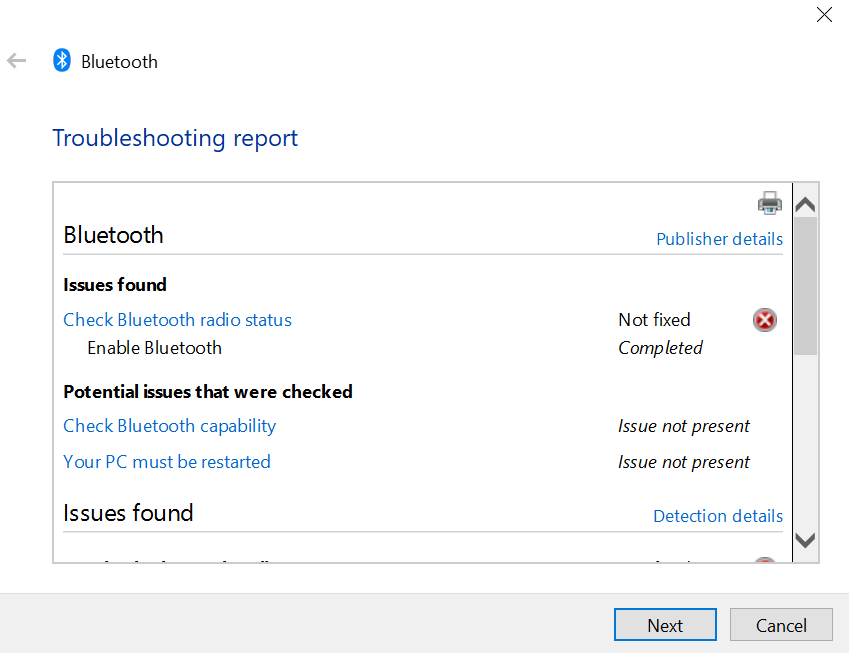Click the scrollbar down arrow
Screen dimensions: 849x653
(805, 540)
